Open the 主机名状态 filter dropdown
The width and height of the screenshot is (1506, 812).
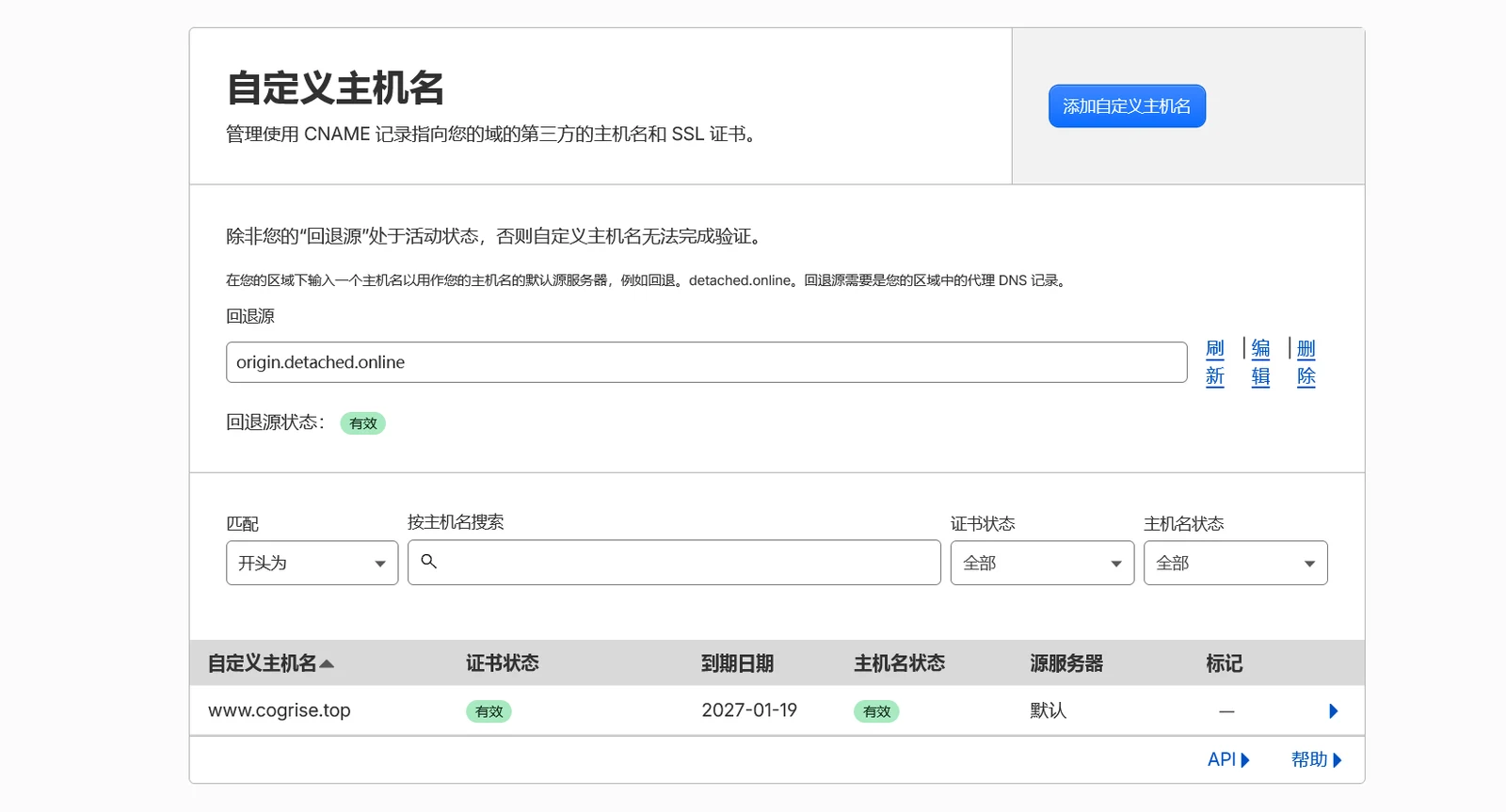point(1236,563)
